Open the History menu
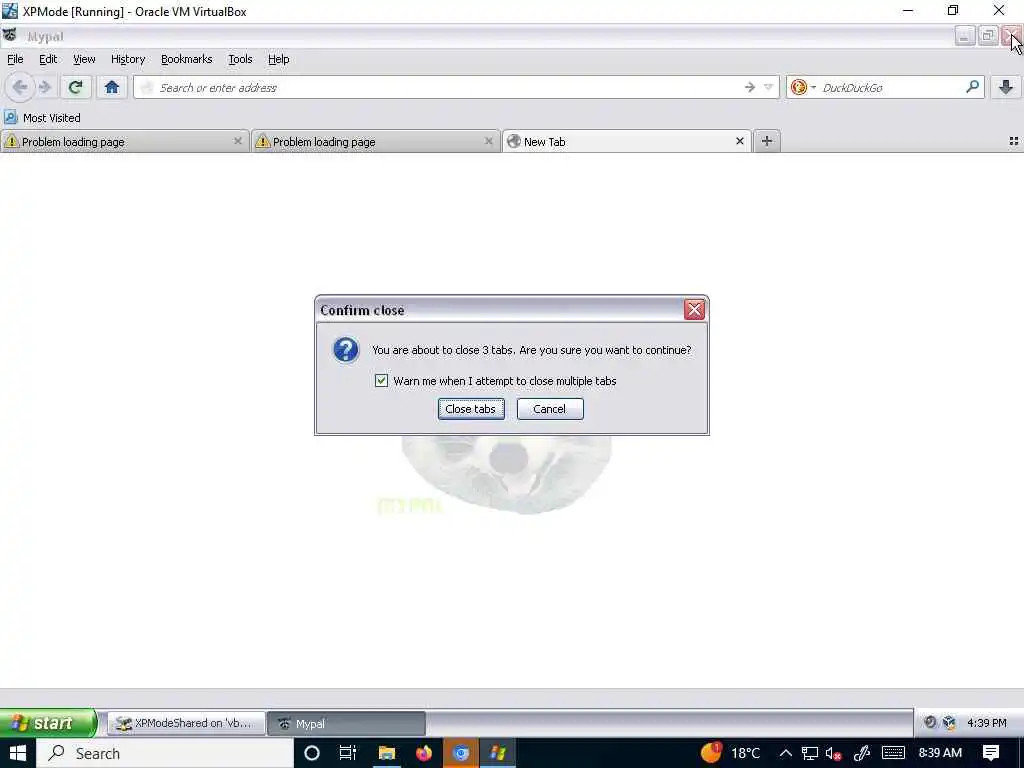Viewport: 1024px width, 768px height. click(128, 59)
